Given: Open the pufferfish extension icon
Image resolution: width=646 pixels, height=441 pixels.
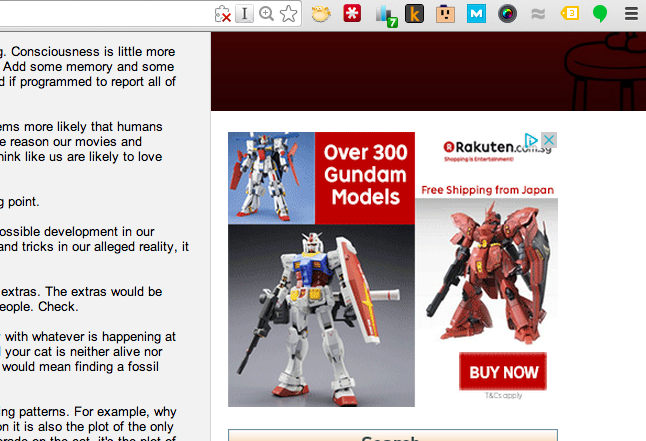Looking at the screenshot, I should point(321,14).
